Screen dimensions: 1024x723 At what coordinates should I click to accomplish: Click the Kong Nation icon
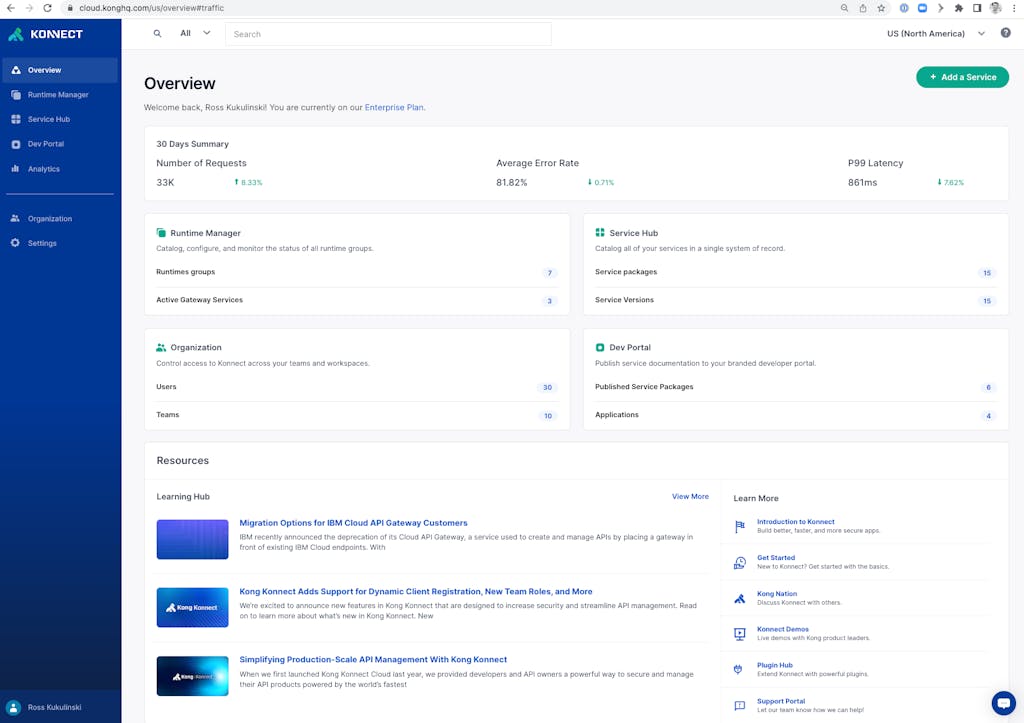pos(739,598)
